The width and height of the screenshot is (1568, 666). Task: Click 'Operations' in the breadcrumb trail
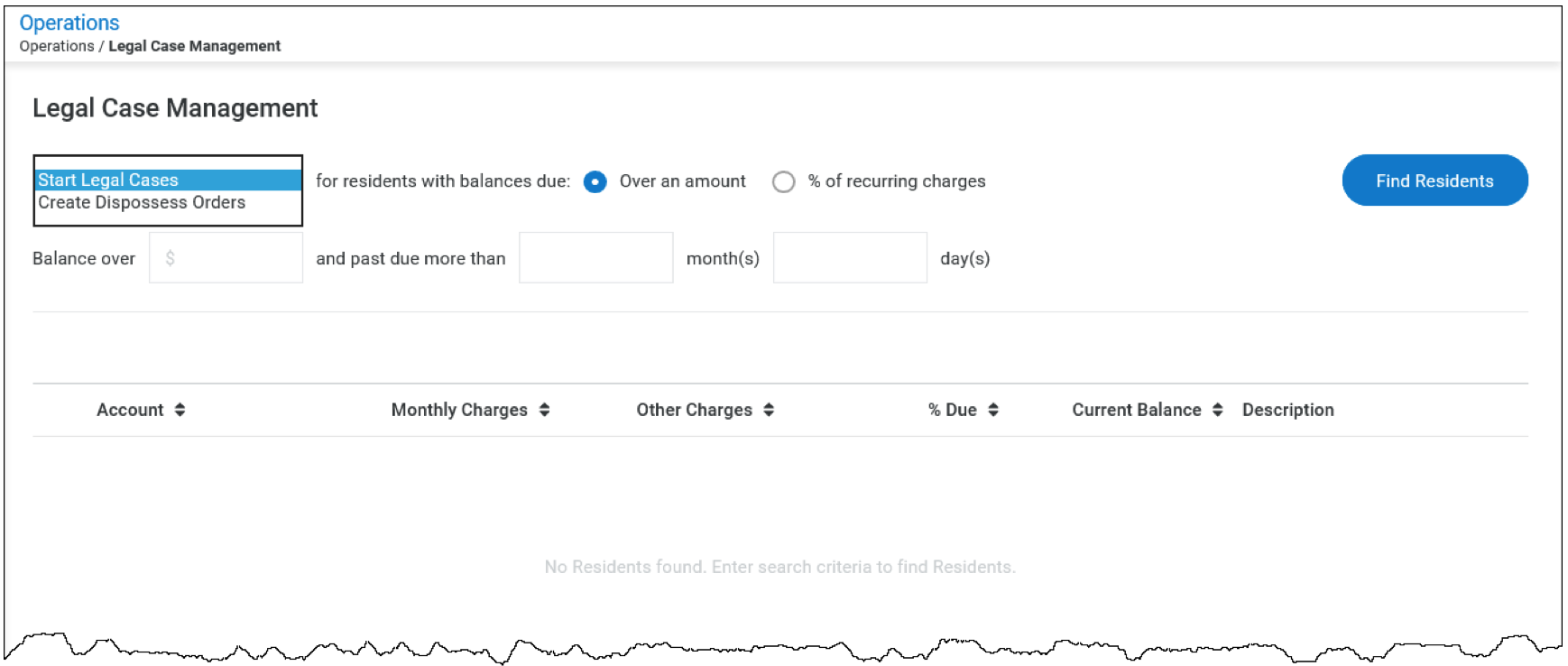(x=57, y=46)
